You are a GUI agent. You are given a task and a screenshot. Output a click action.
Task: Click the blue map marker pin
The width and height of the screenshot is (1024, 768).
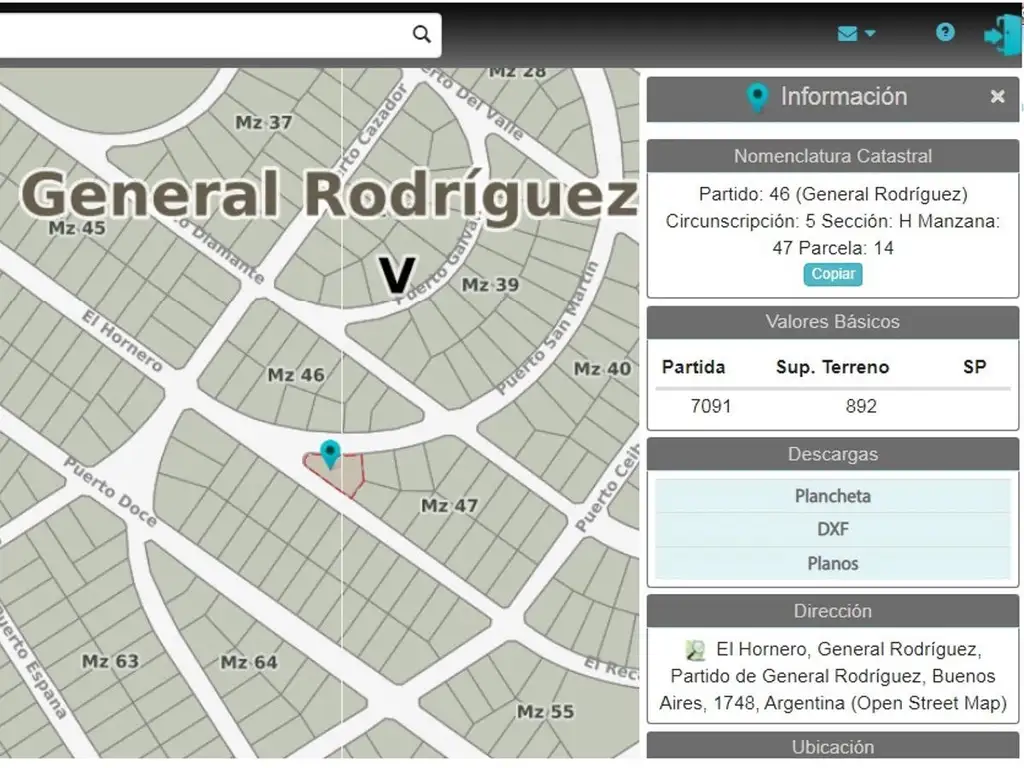pyautogui.click(x=330, y=453)
